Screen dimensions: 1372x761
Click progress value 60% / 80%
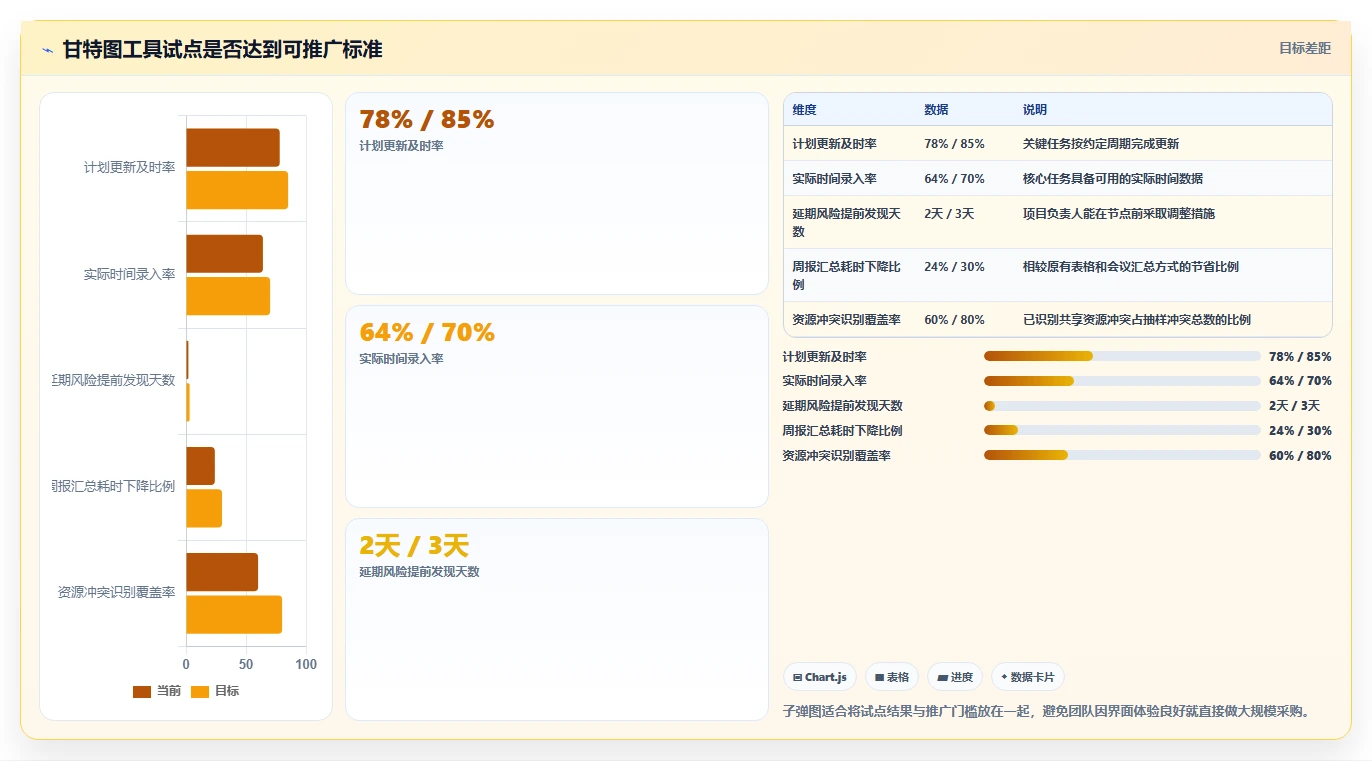[1300, 456]
